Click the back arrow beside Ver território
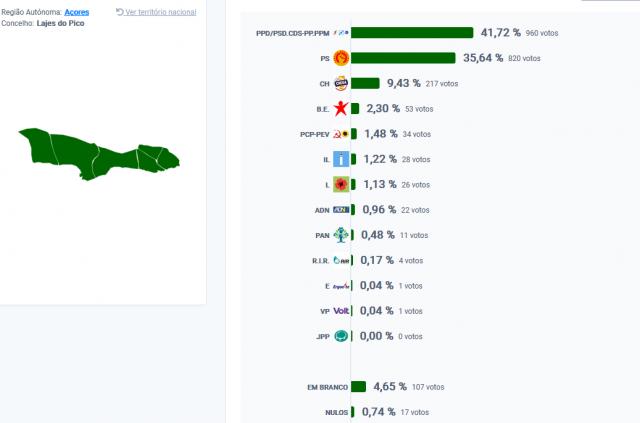The height and width of the screenshot is (423, 640). point(120,12)
